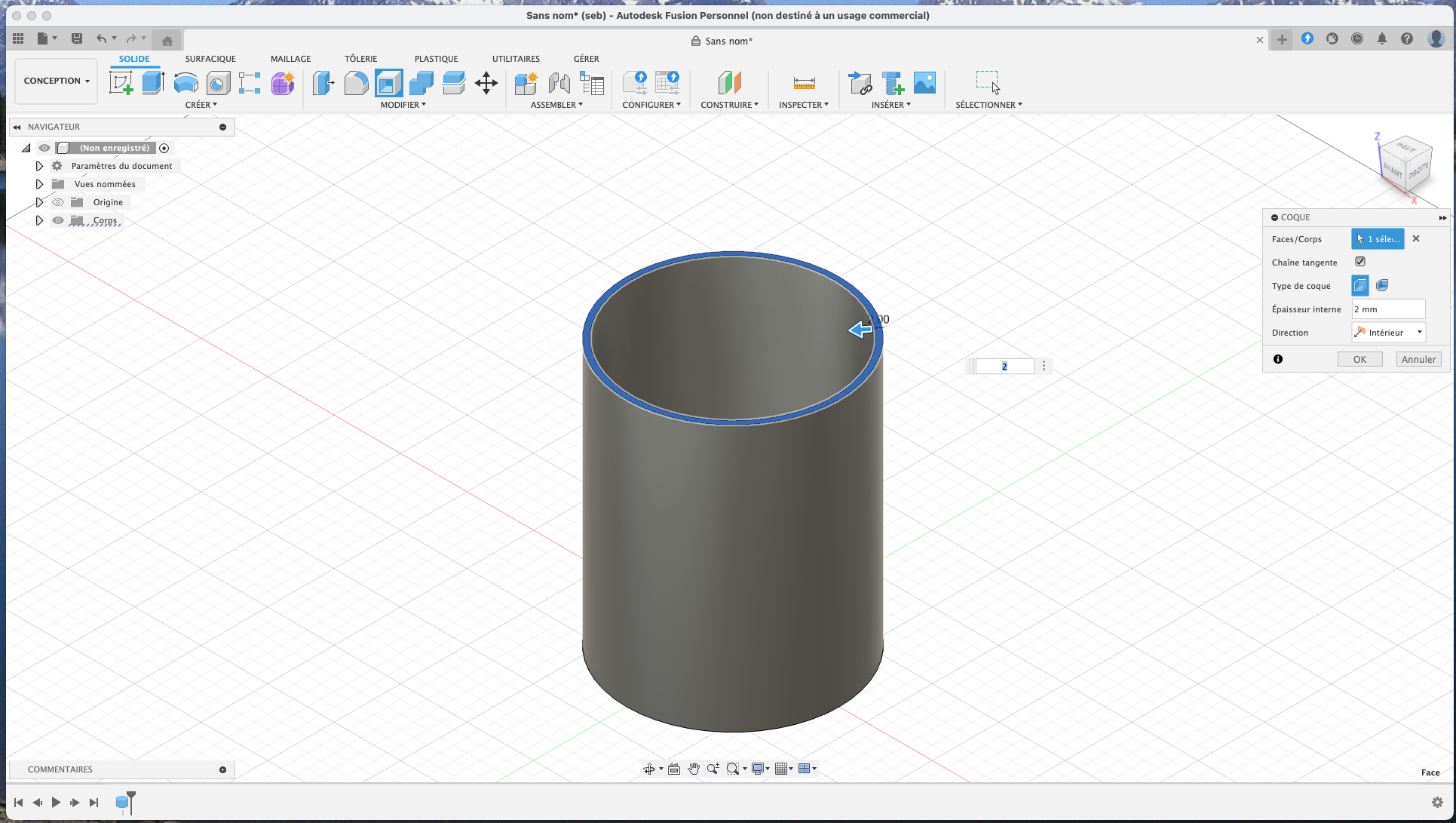Expand the Paramètres du document node
This screenshot has height=823, width=1456.
point(39,166)
